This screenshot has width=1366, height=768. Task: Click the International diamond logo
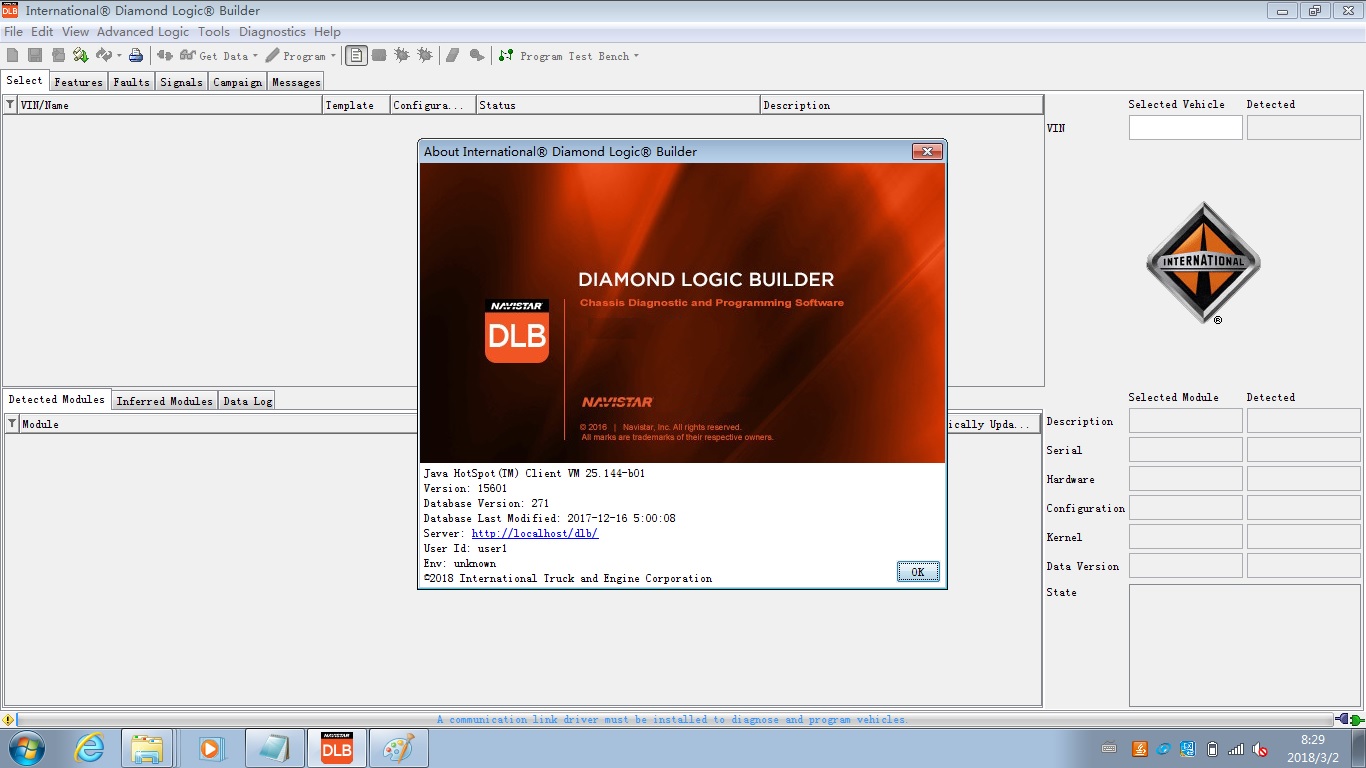(x=1203, y=263)
